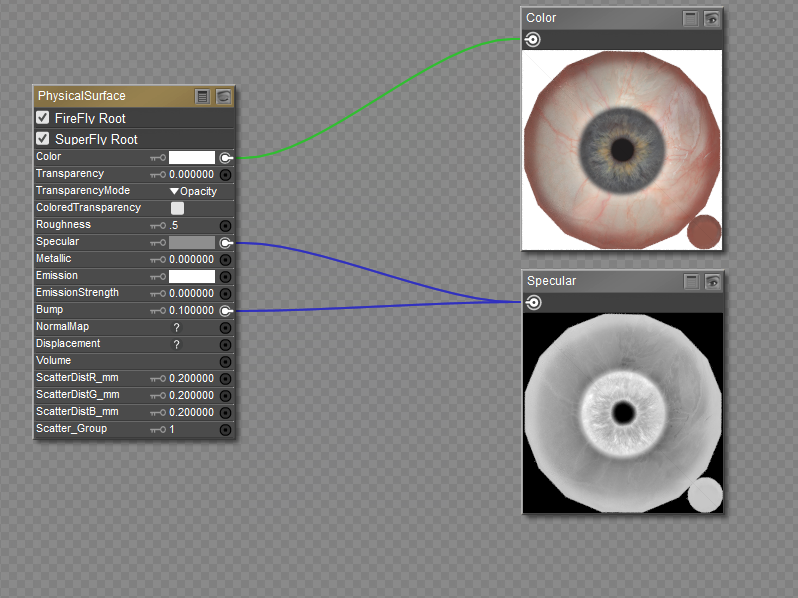Click the grayscale eye Specular texture preview

click(622, 412)
